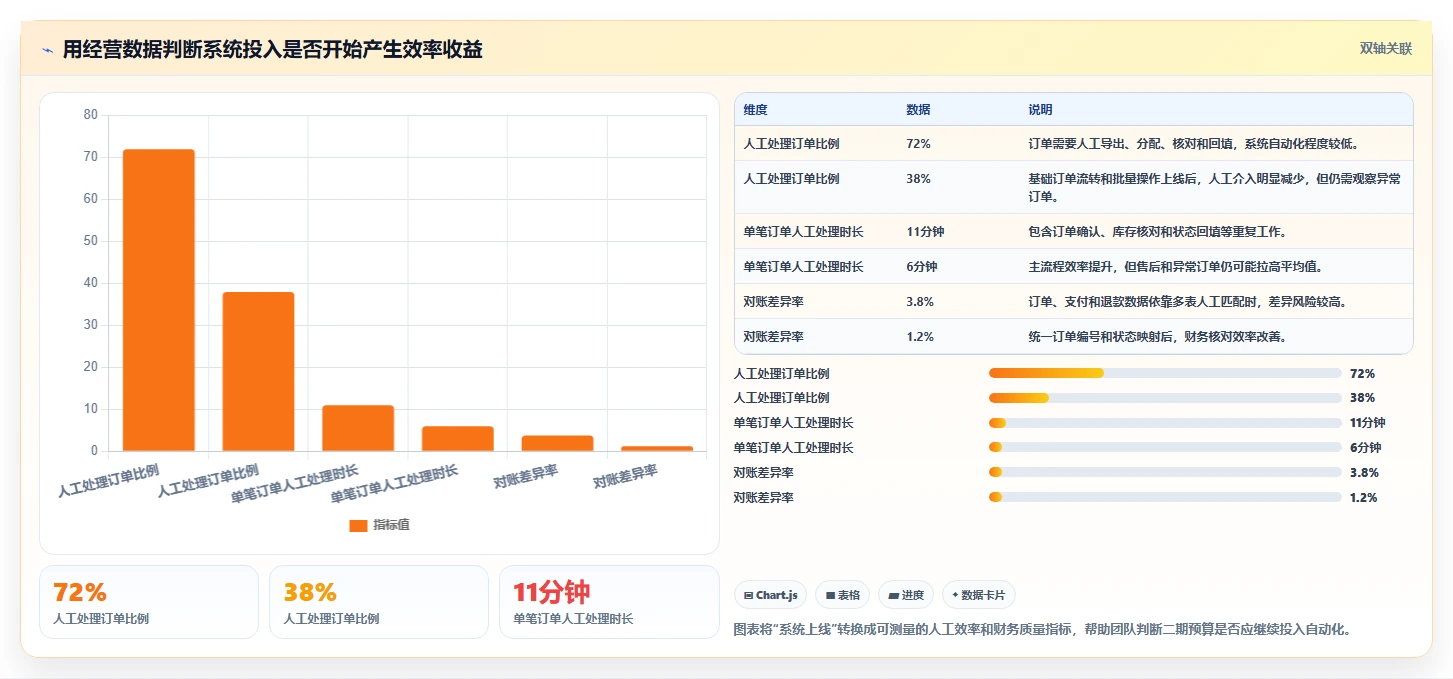
Task: Click description starting 订单需要人工导出
Action: [1193, 144]
